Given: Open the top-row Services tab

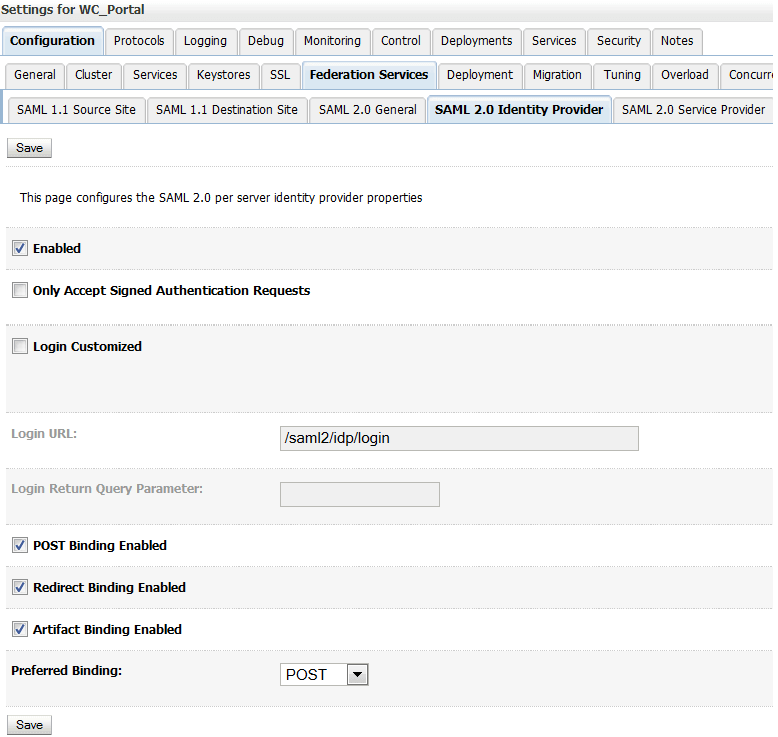Looking at the screenshot, I should tap(554, 41).
